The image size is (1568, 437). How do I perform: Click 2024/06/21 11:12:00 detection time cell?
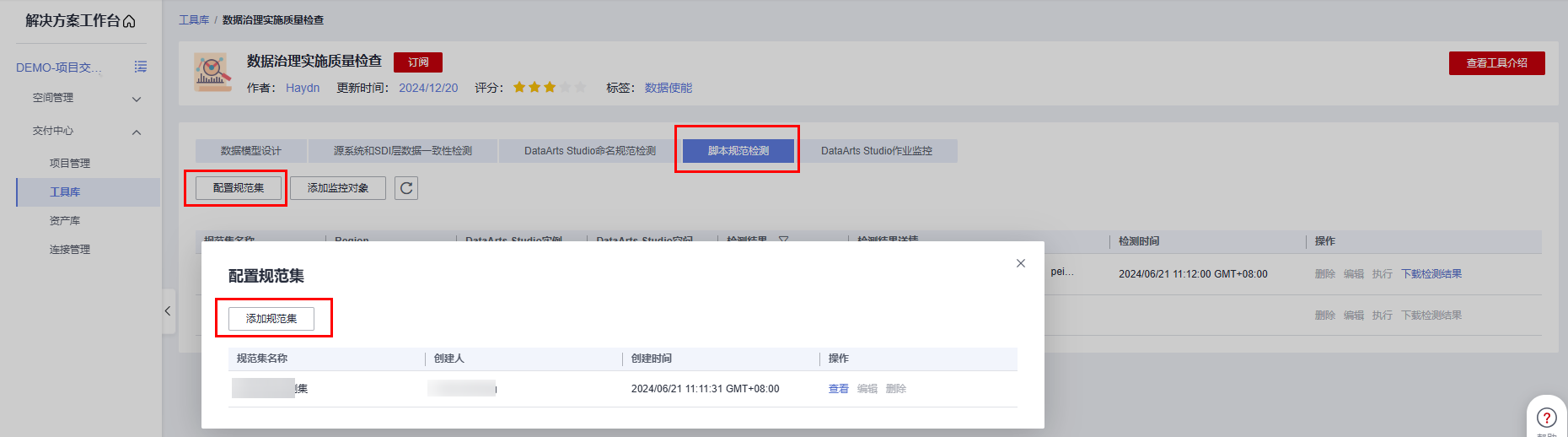pyautogui.click(x=1193, y=274)
